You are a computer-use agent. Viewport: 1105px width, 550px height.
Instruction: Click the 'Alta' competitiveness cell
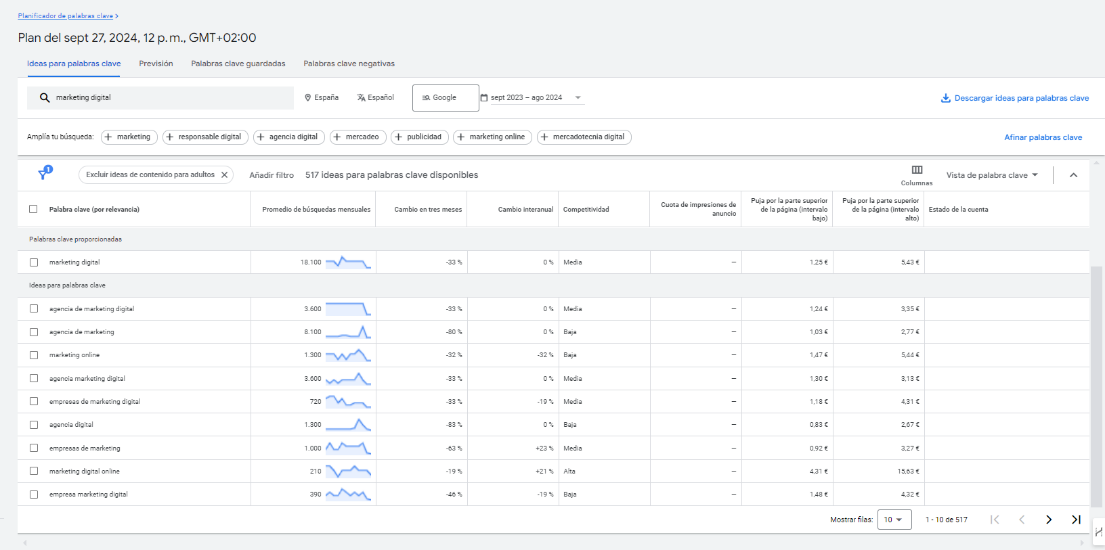569,471
